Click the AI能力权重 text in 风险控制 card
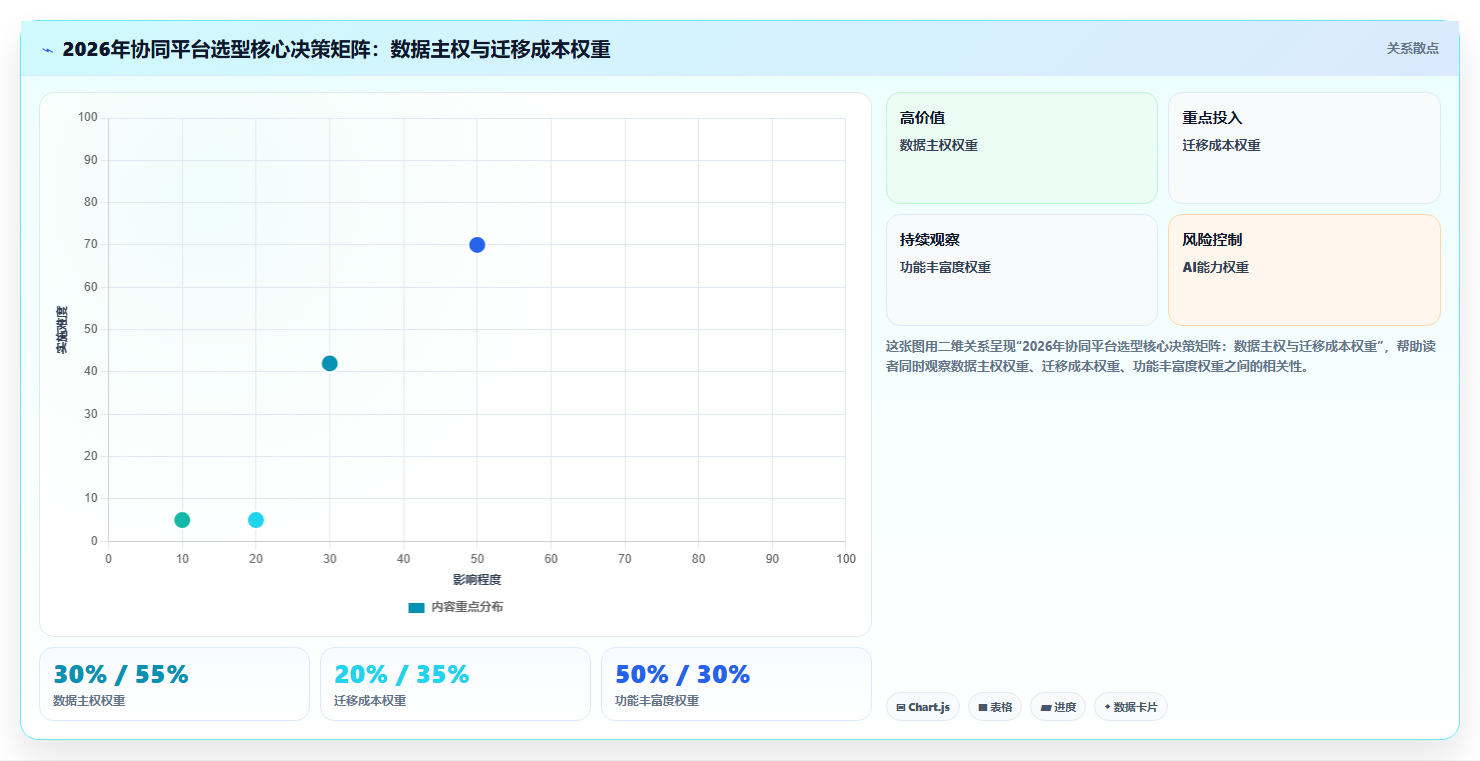This screenshot has width=1480, height=761. (1215, 267)
